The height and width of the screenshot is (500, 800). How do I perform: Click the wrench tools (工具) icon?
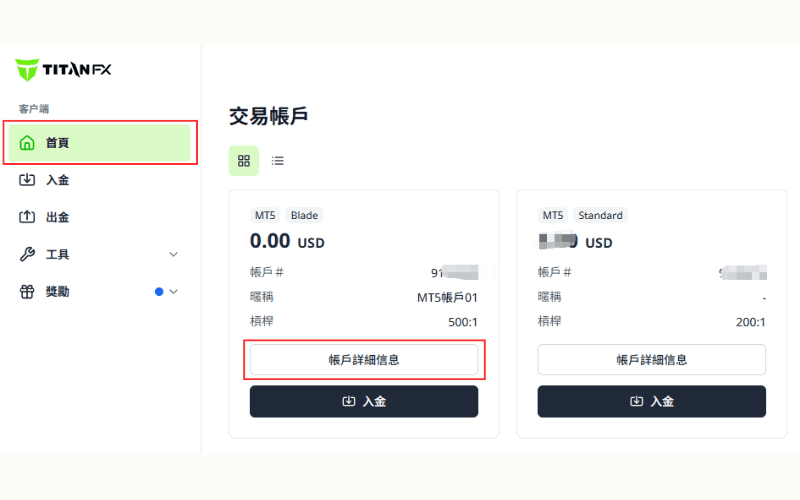point(27,254)
